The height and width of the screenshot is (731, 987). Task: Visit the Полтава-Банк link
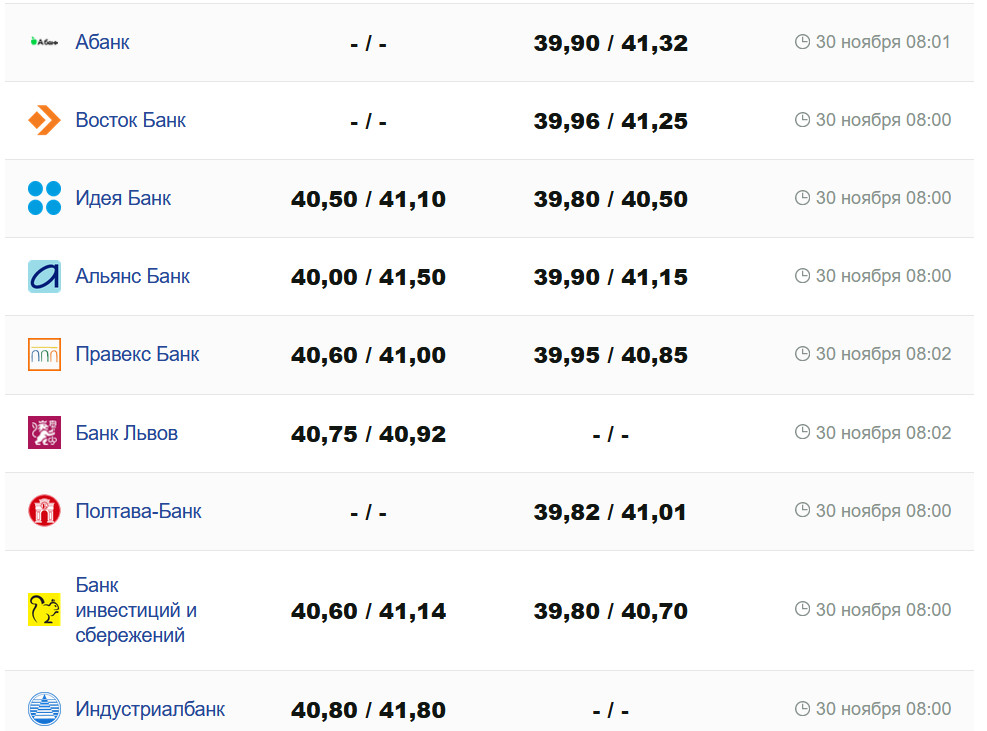[138, 511]
